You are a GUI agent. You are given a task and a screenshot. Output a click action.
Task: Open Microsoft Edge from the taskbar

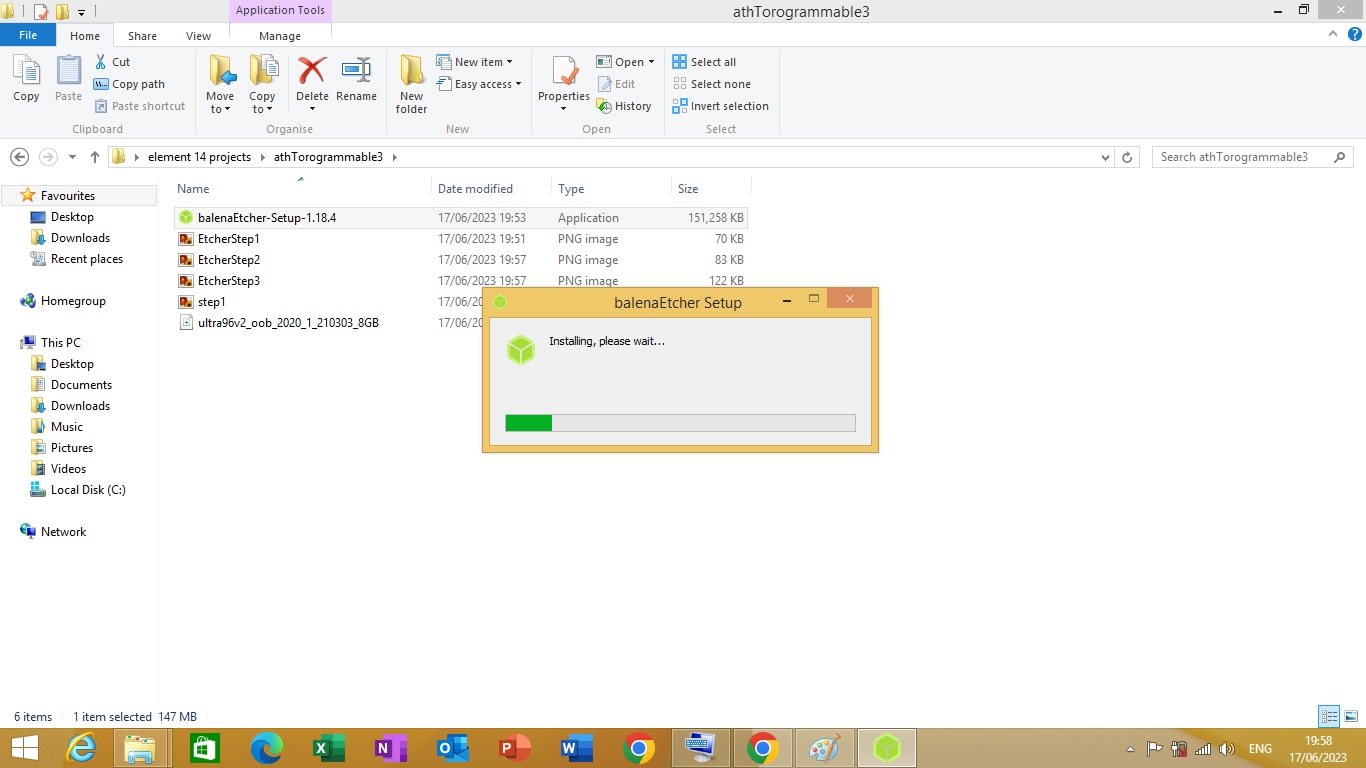tap(266, 748)
